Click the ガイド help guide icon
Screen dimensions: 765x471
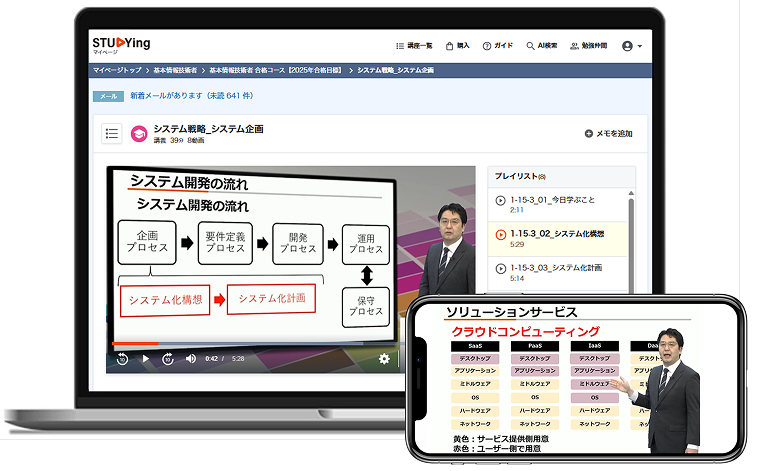point(497,46)
